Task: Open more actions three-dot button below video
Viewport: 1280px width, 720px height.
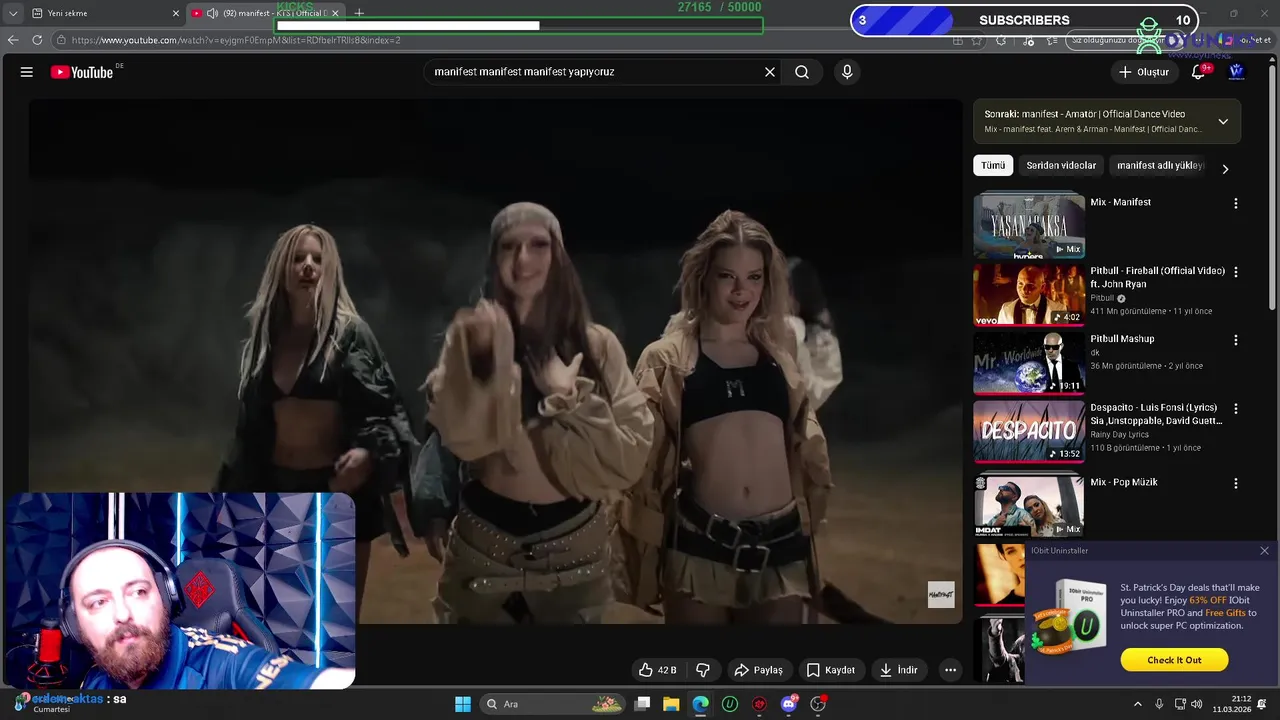Action: [x=951, y=670]
